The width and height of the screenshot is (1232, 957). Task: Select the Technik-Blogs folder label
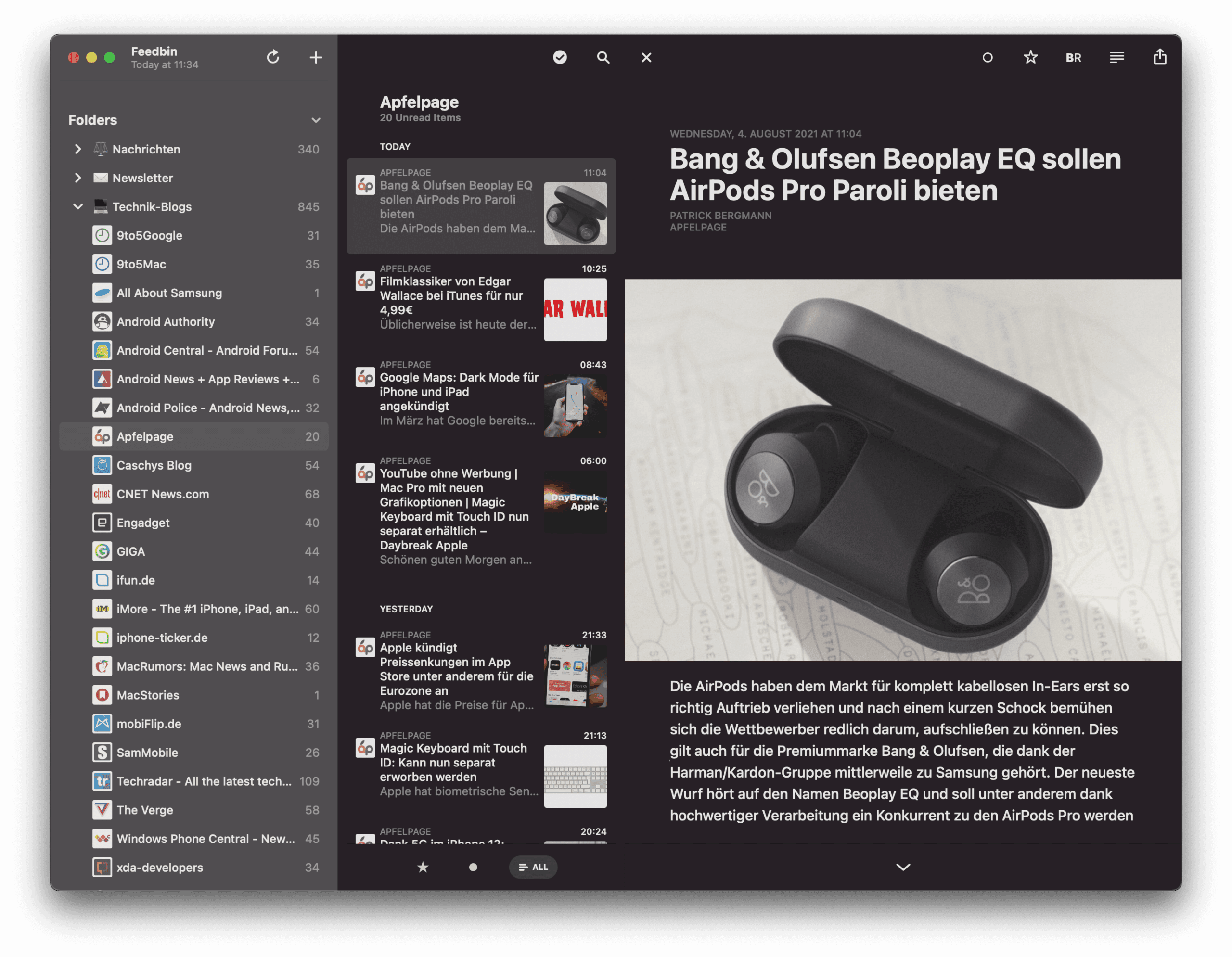point(152,206)
